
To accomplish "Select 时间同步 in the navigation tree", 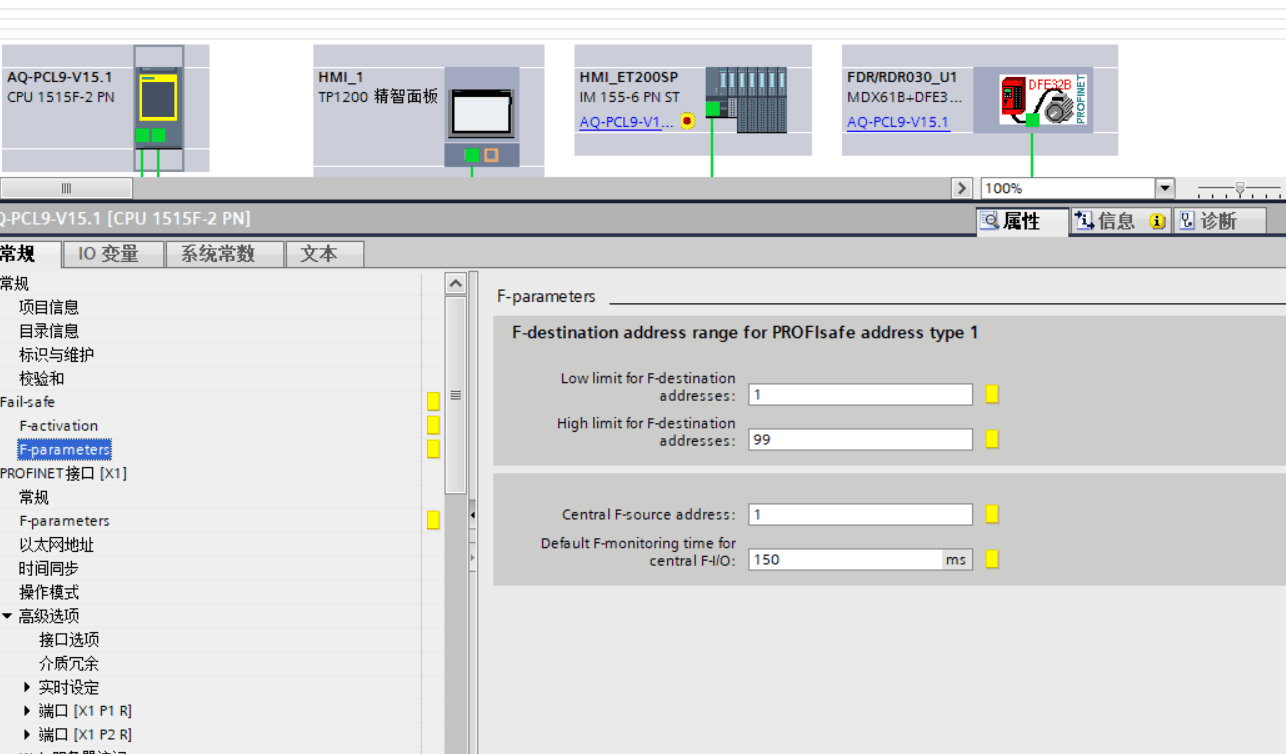I will pyautogui.click(x=49, y=568).
